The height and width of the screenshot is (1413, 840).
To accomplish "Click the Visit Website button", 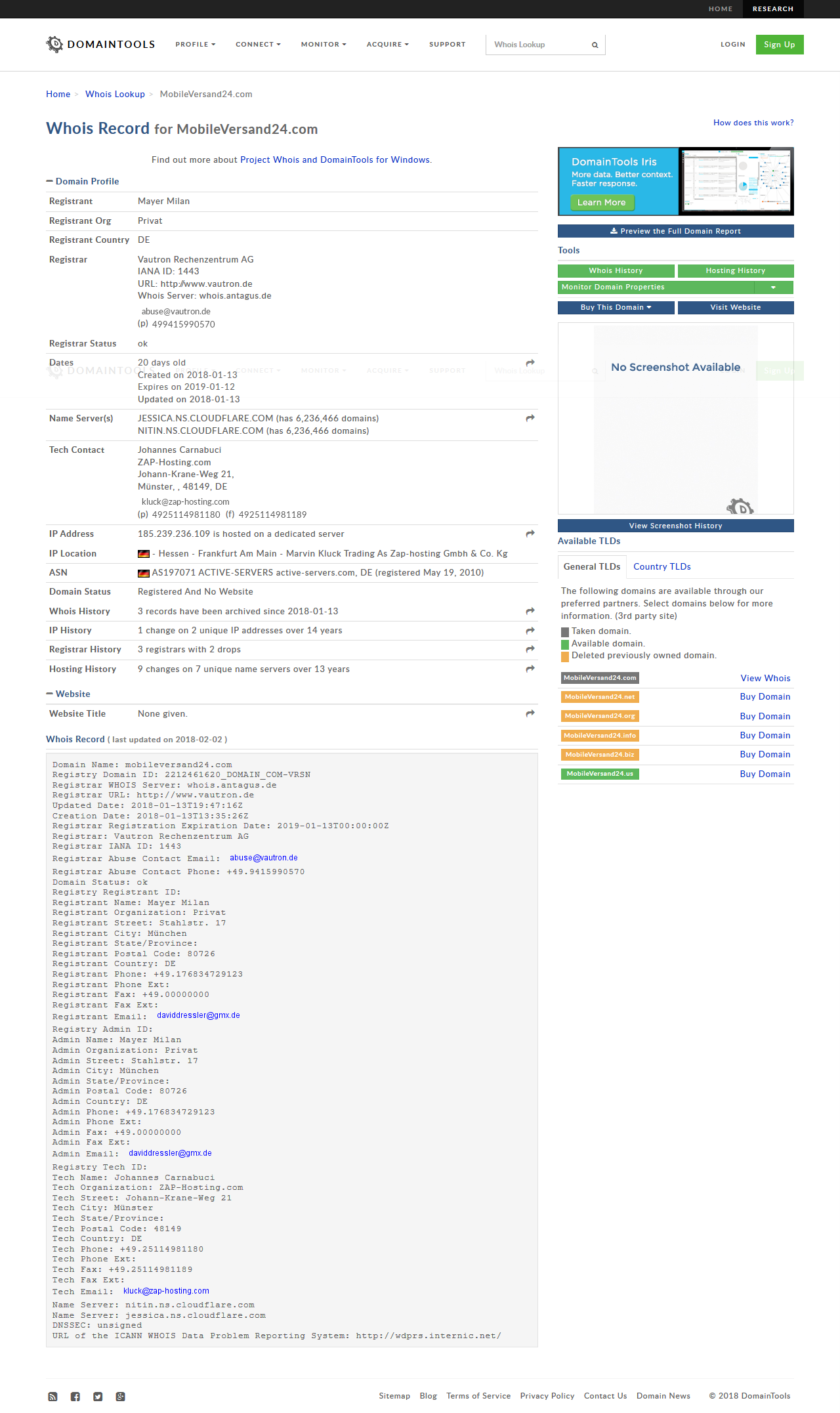I will [x=736, y=307].
